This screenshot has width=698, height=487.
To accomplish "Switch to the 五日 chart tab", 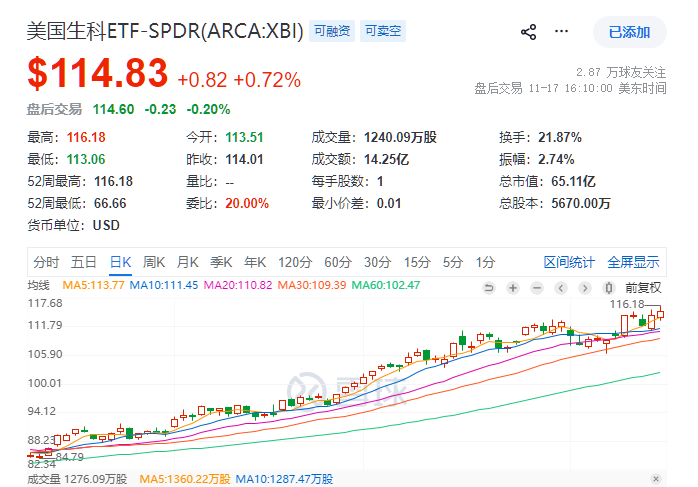I will click(84, 262).
